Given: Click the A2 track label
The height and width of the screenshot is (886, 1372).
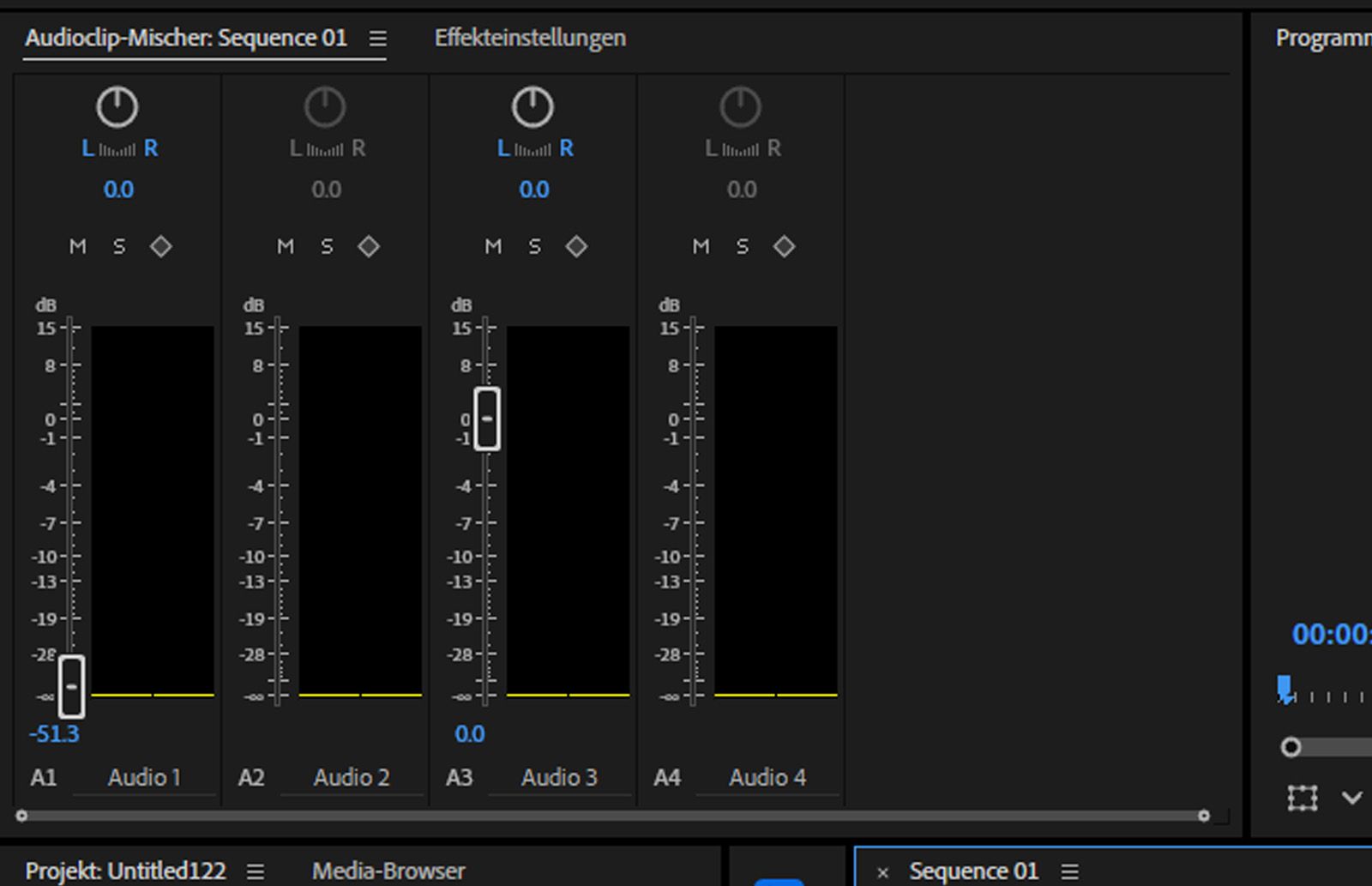Looking at the screenshot, I should [x=251, y=778].
